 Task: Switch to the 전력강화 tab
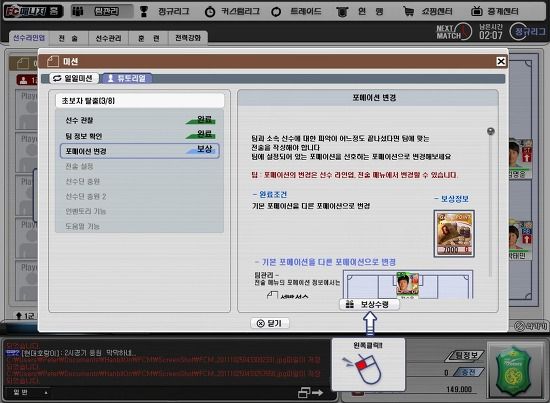(x=188, y=38)
